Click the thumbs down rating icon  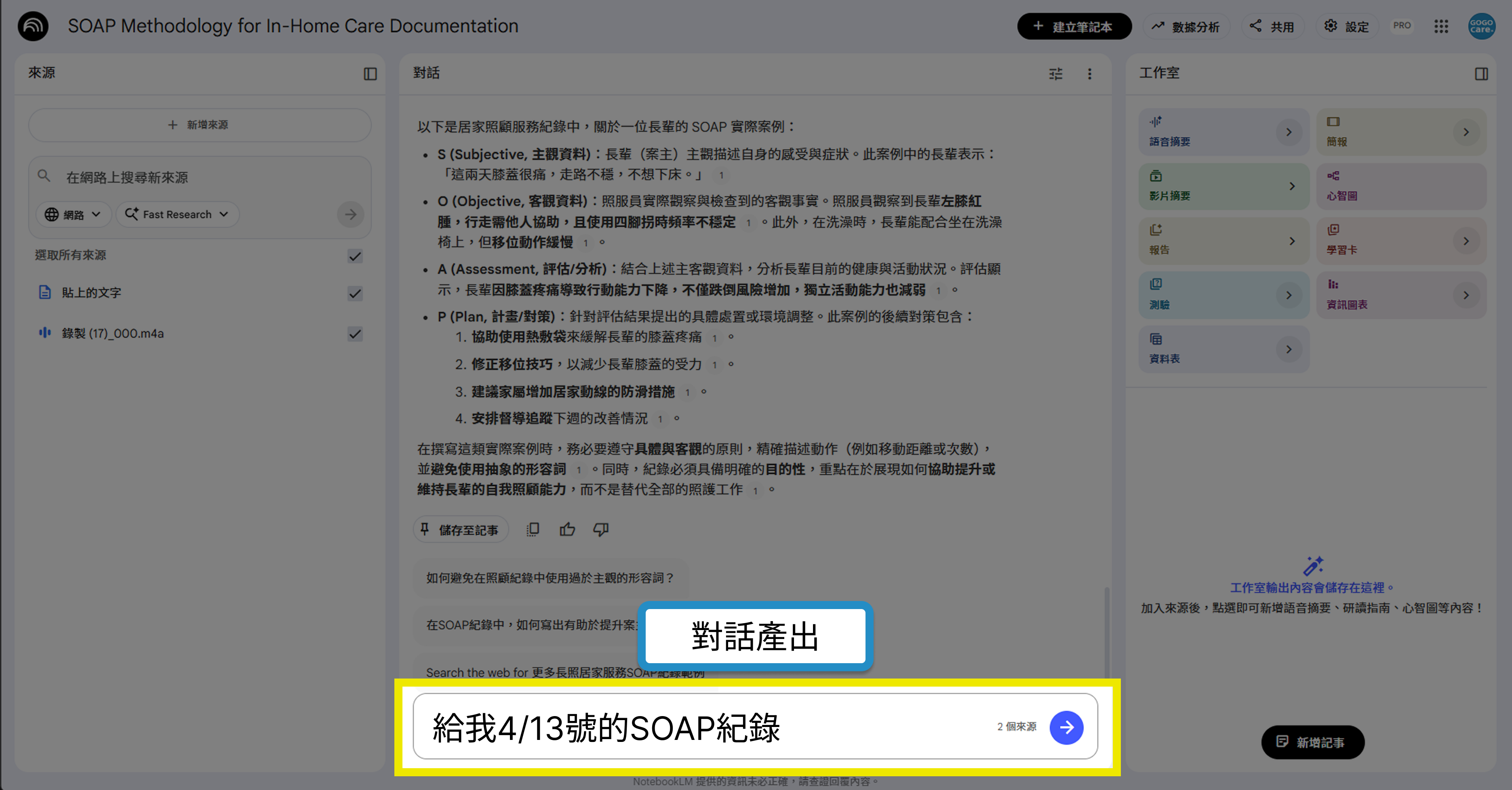[x=600, y=529]
